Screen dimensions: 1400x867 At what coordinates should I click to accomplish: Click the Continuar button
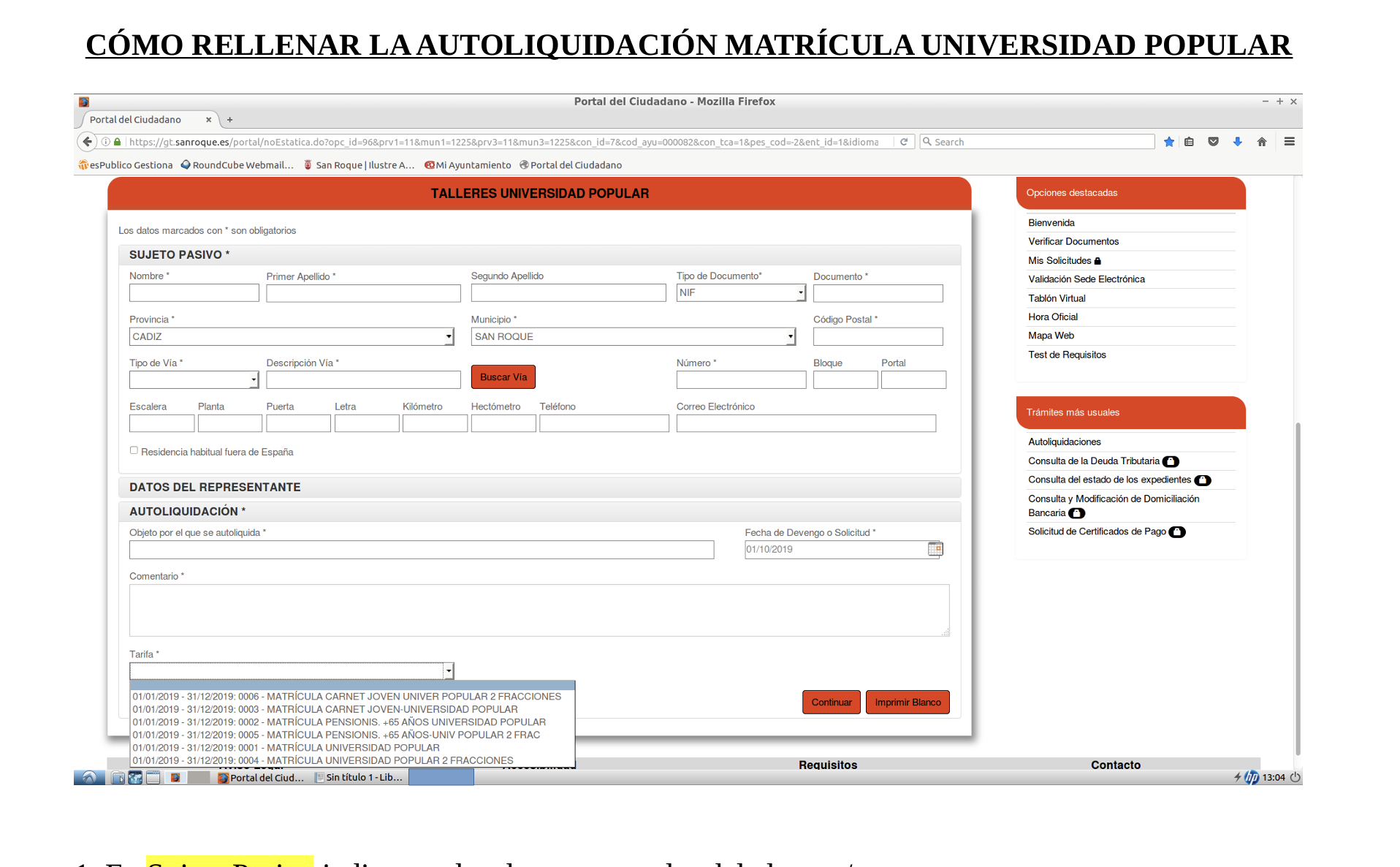[x=831, y=703]
